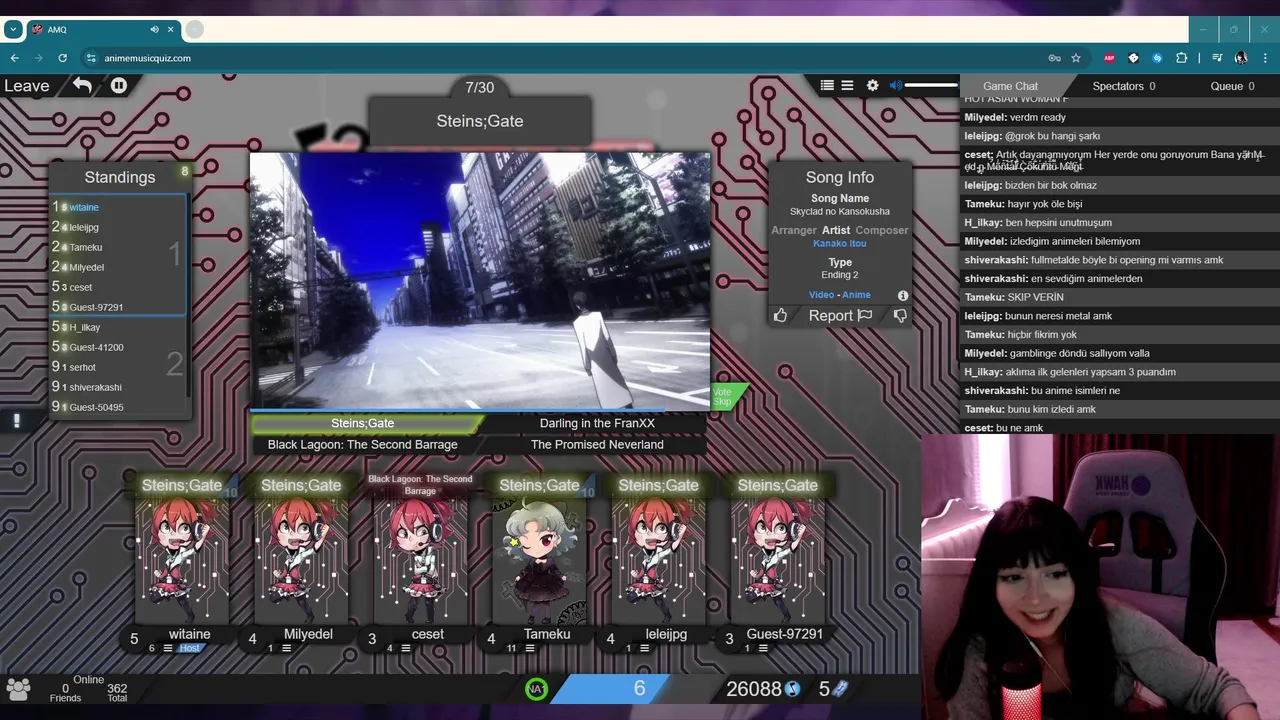
Task: Switch to the Spectators tab
Action: click(1124, 86)
